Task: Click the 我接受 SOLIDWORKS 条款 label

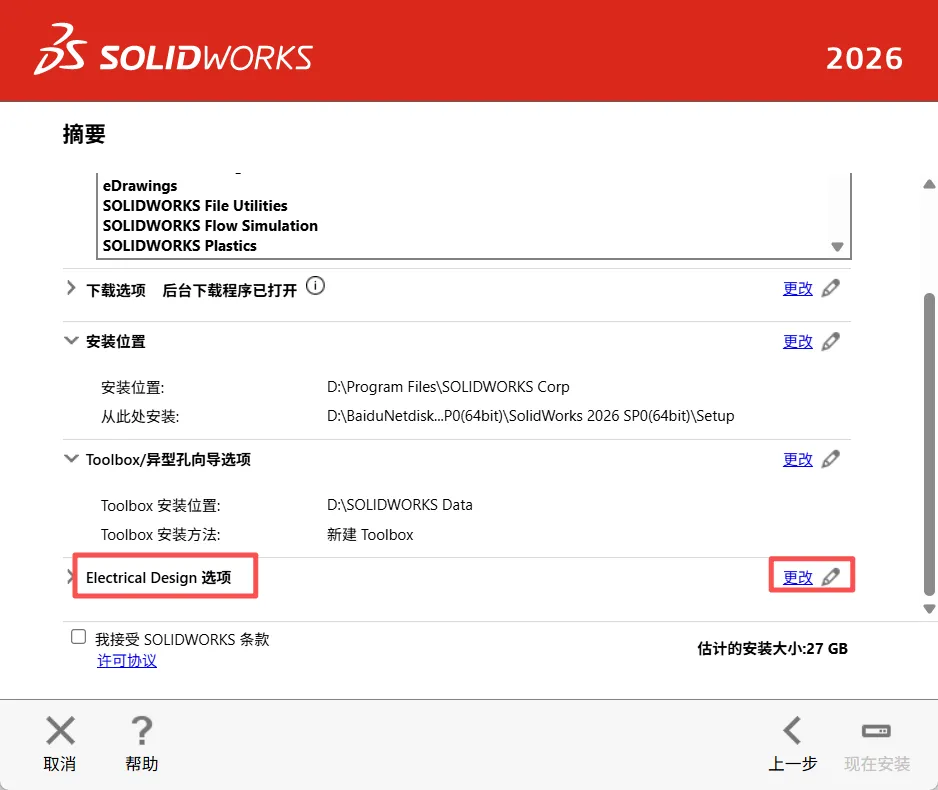Action: tap(182, 639)
